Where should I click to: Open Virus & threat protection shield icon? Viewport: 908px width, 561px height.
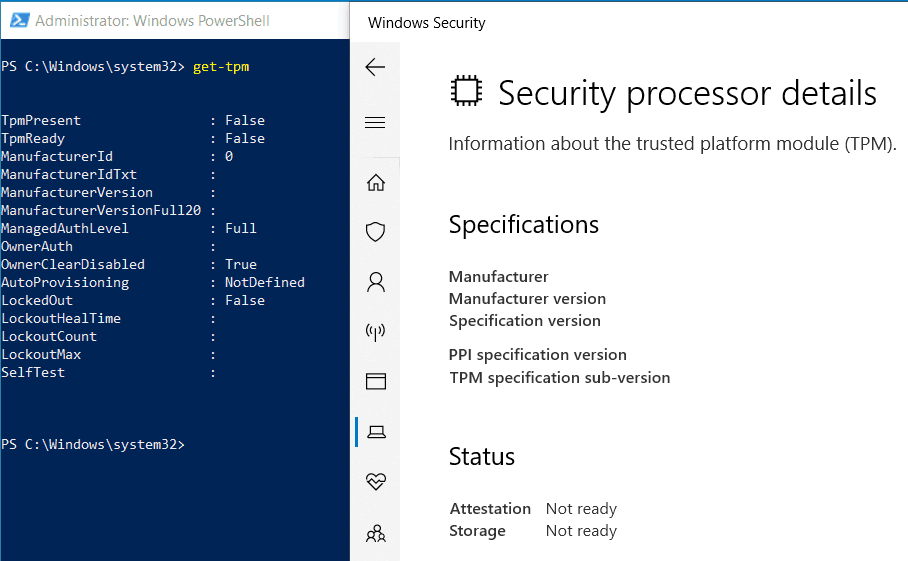click(x=376, y=232)
